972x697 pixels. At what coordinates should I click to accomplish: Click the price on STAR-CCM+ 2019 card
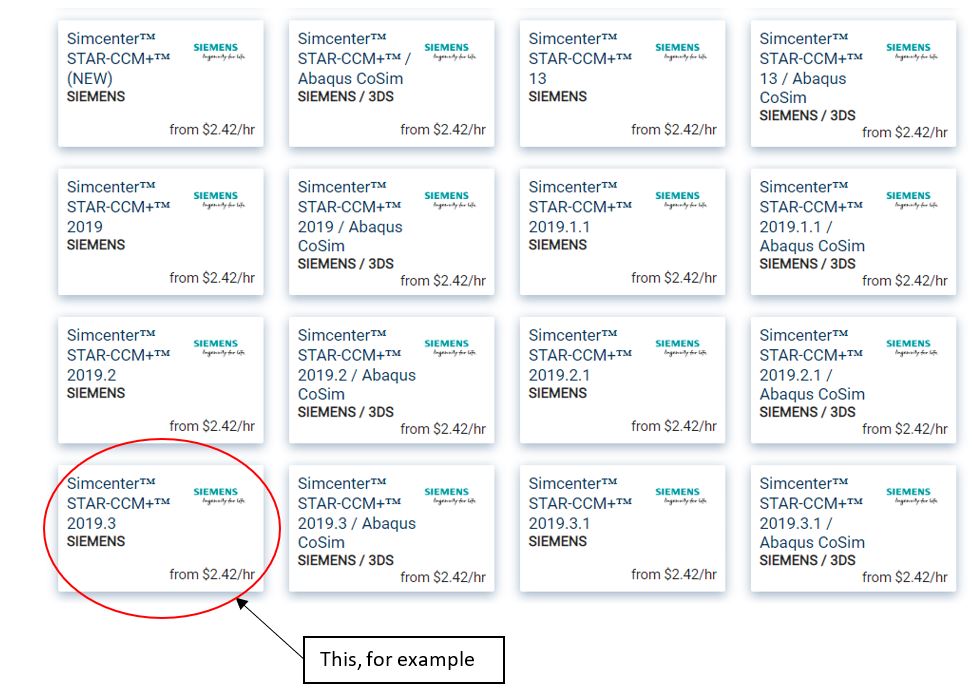pos(212,278)
